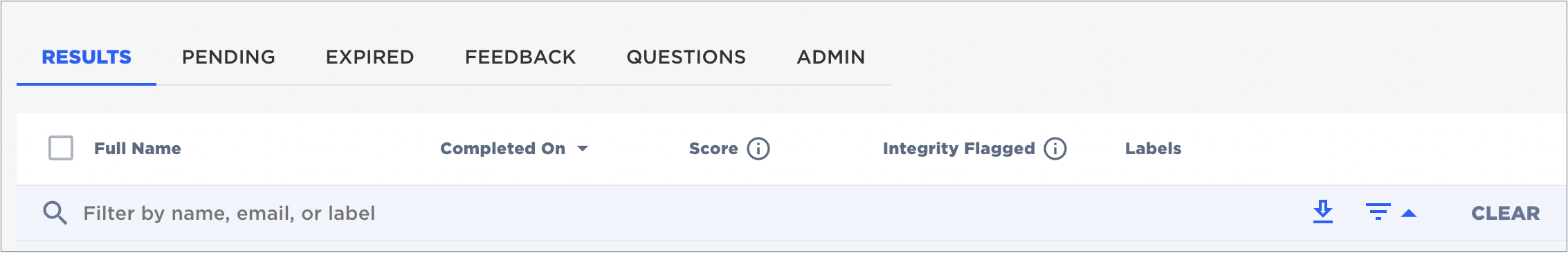
Task: Click the download results icon
Action: point(1323,212)
